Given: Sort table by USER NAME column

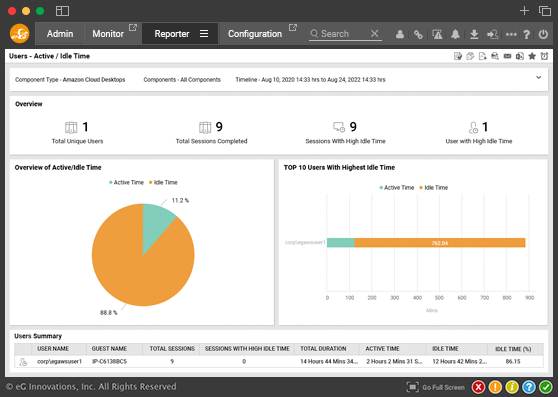Looking at the screenshot, I should pos(53,349).
